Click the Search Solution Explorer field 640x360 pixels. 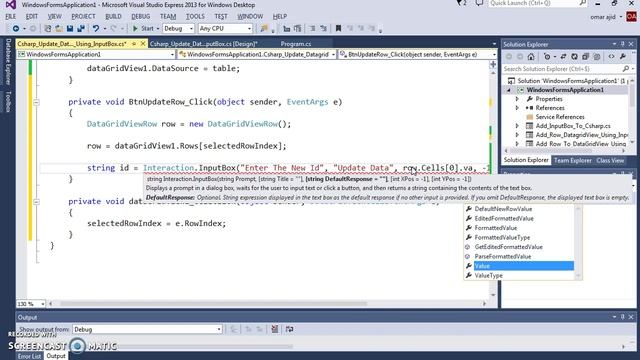[568, 69]
